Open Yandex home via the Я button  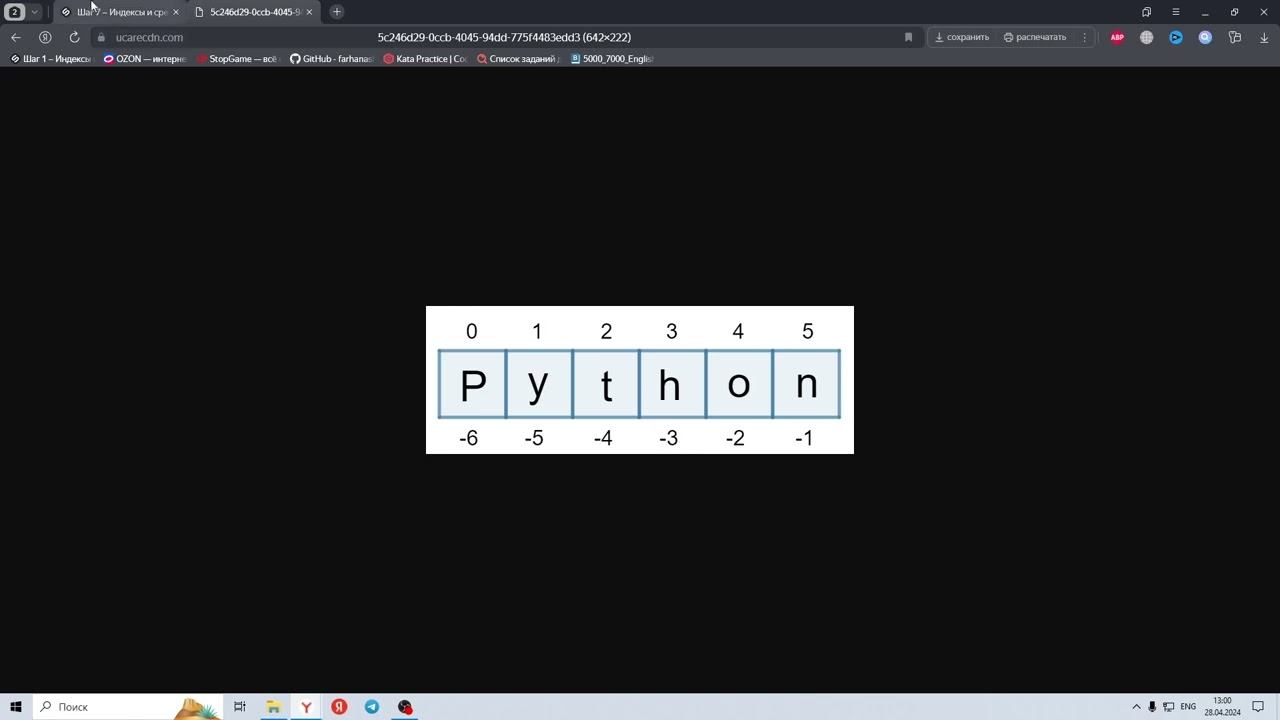click(x=45, y=37)
